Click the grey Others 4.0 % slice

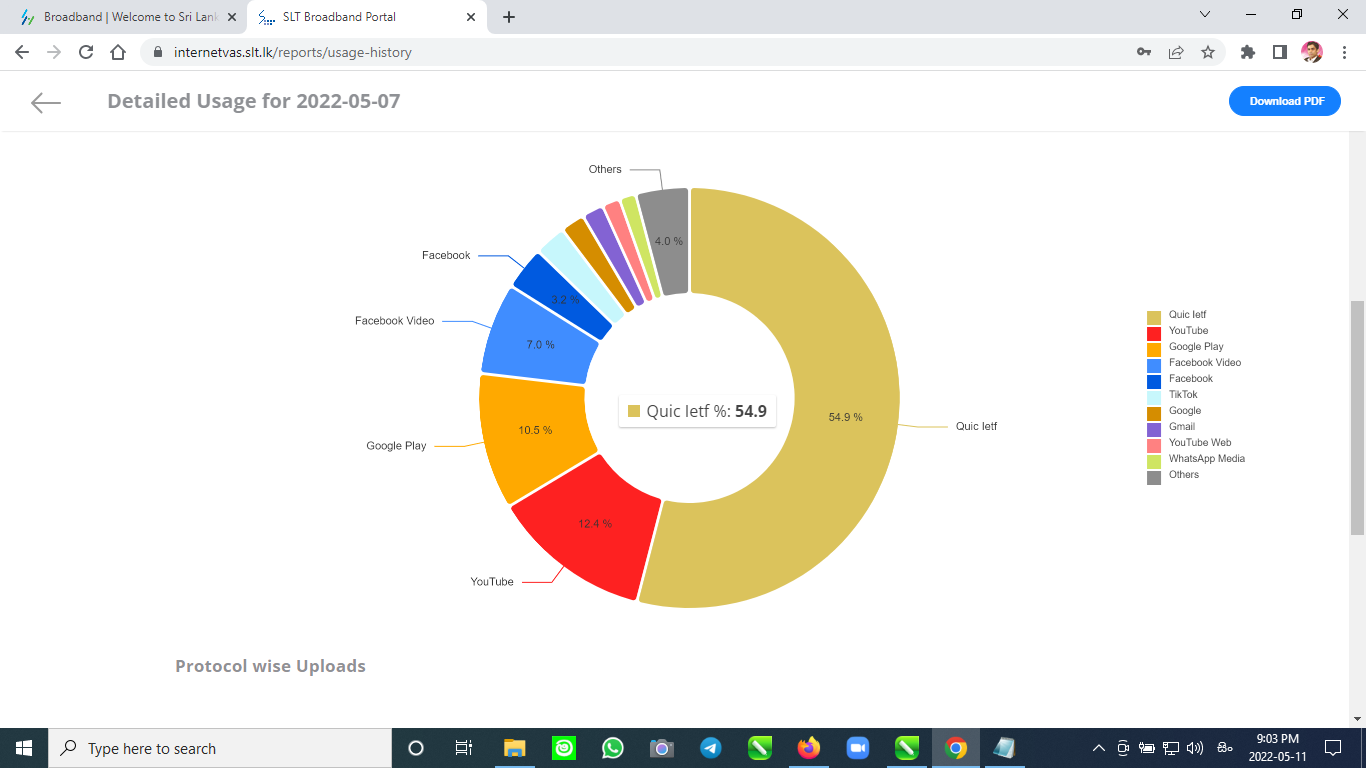pyautogui.click(x=668, y=241)
